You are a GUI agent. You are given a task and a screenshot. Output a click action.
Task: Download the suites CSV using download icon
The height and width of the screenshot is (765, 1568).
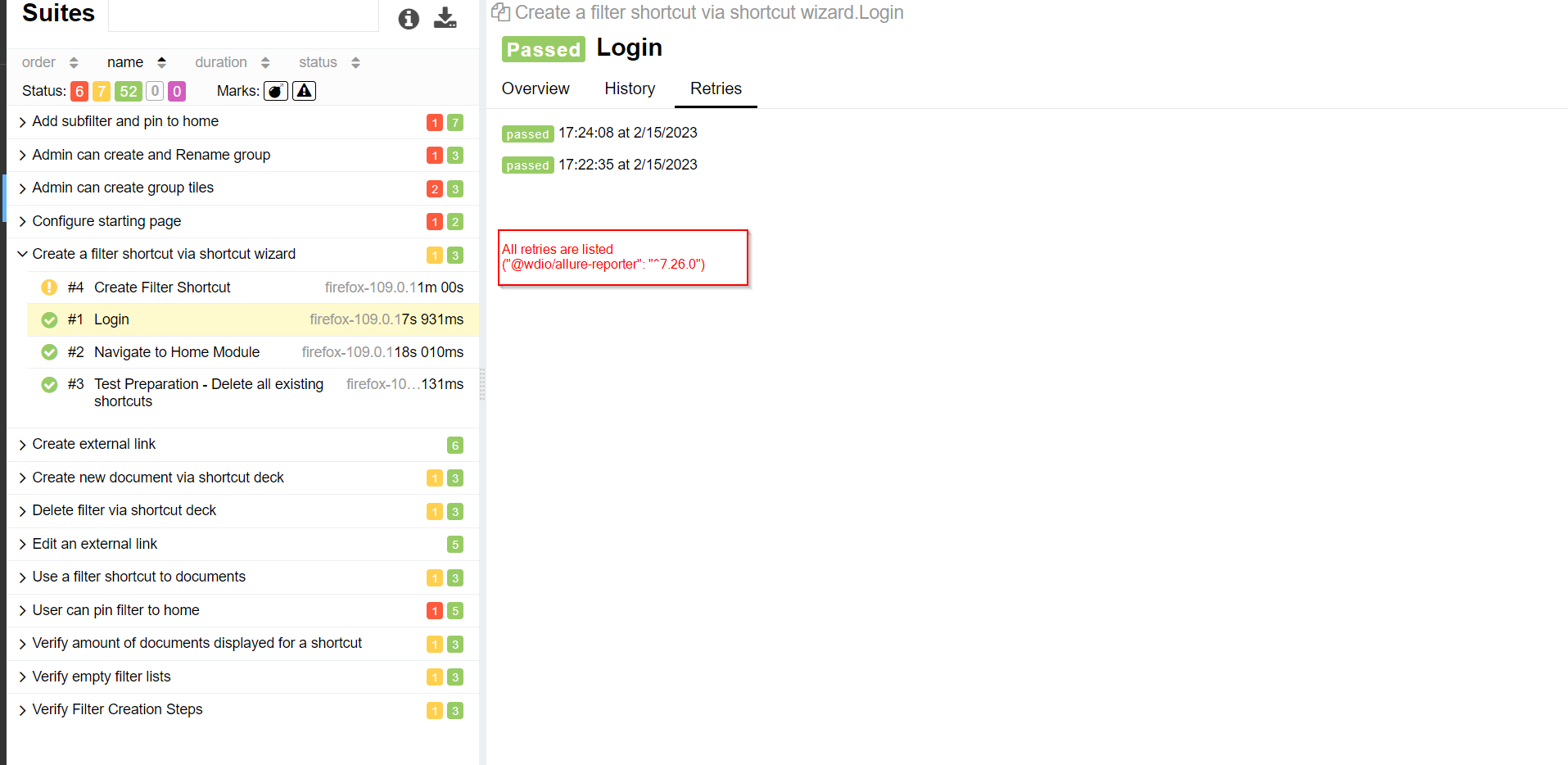tap(445, 18)
